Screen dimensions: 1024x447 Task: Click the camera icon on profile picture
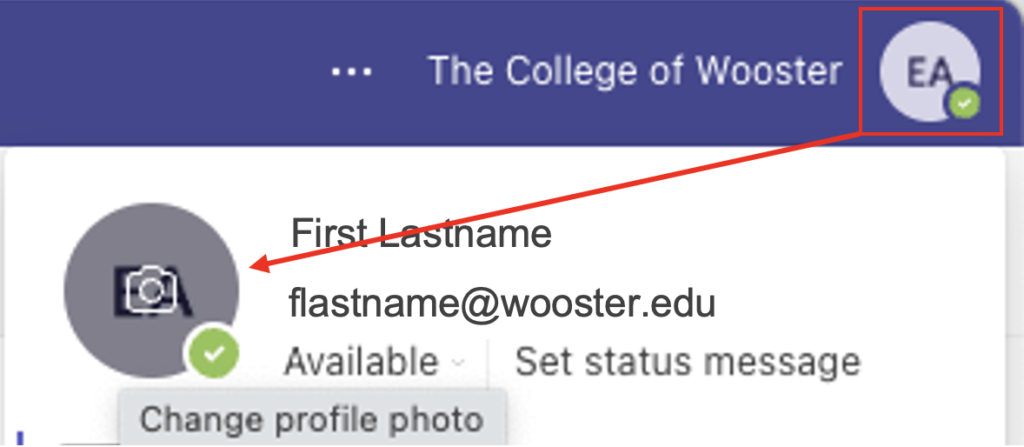[152, 291]
